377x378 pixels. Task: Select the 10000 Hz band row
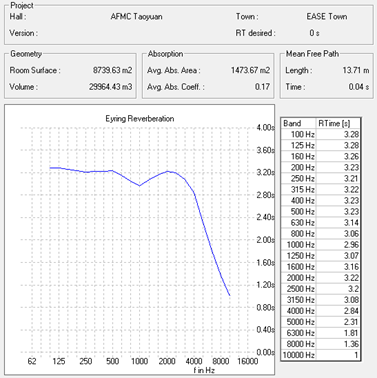pyautogui.click(x=321, y=355)
